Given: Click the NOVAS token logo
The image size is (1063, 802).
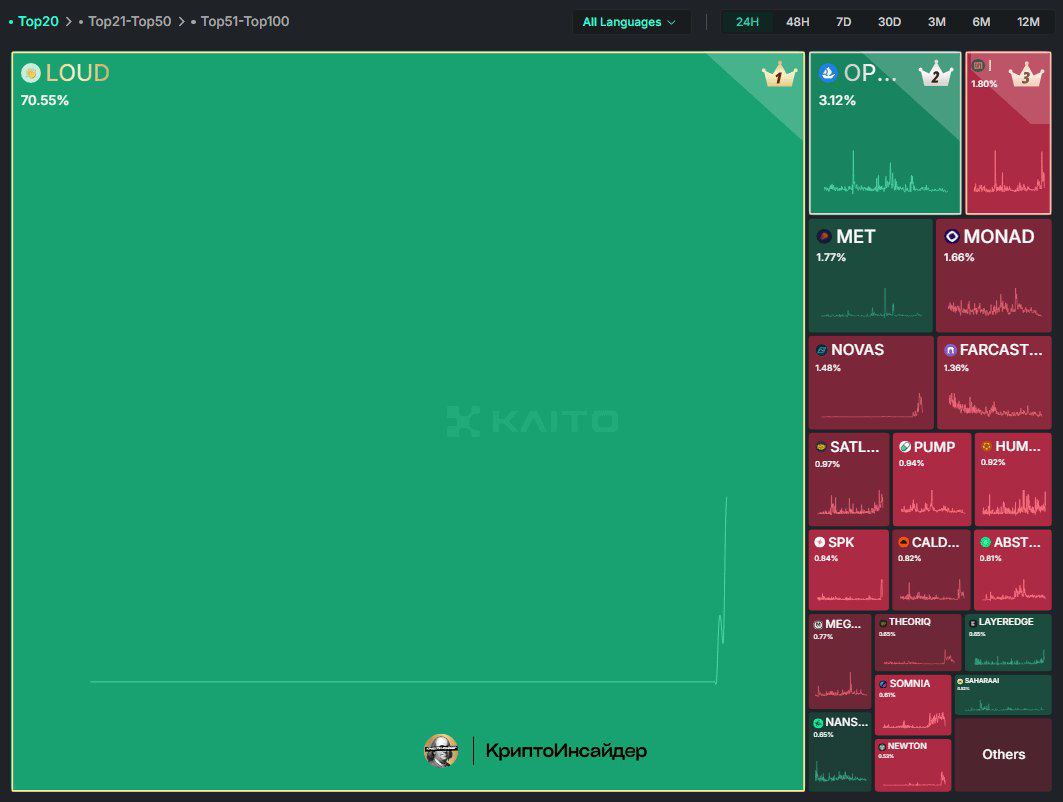Looking at the screenshot, I should [822, 350].
